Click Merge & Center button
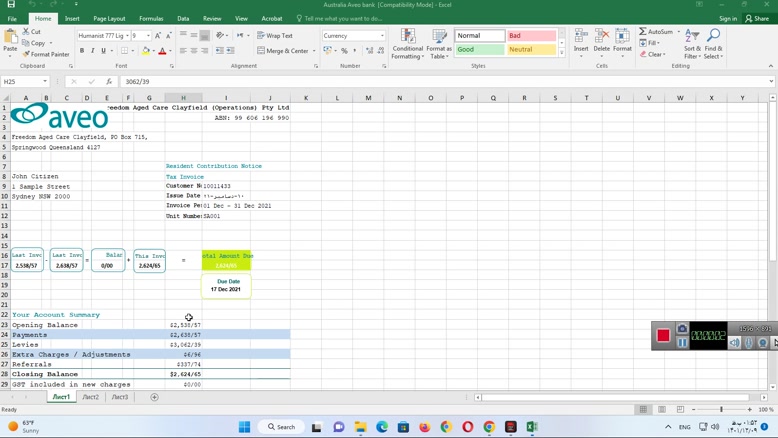The height and width of the screenshot is (438, 778). click(x=283, y=51)
